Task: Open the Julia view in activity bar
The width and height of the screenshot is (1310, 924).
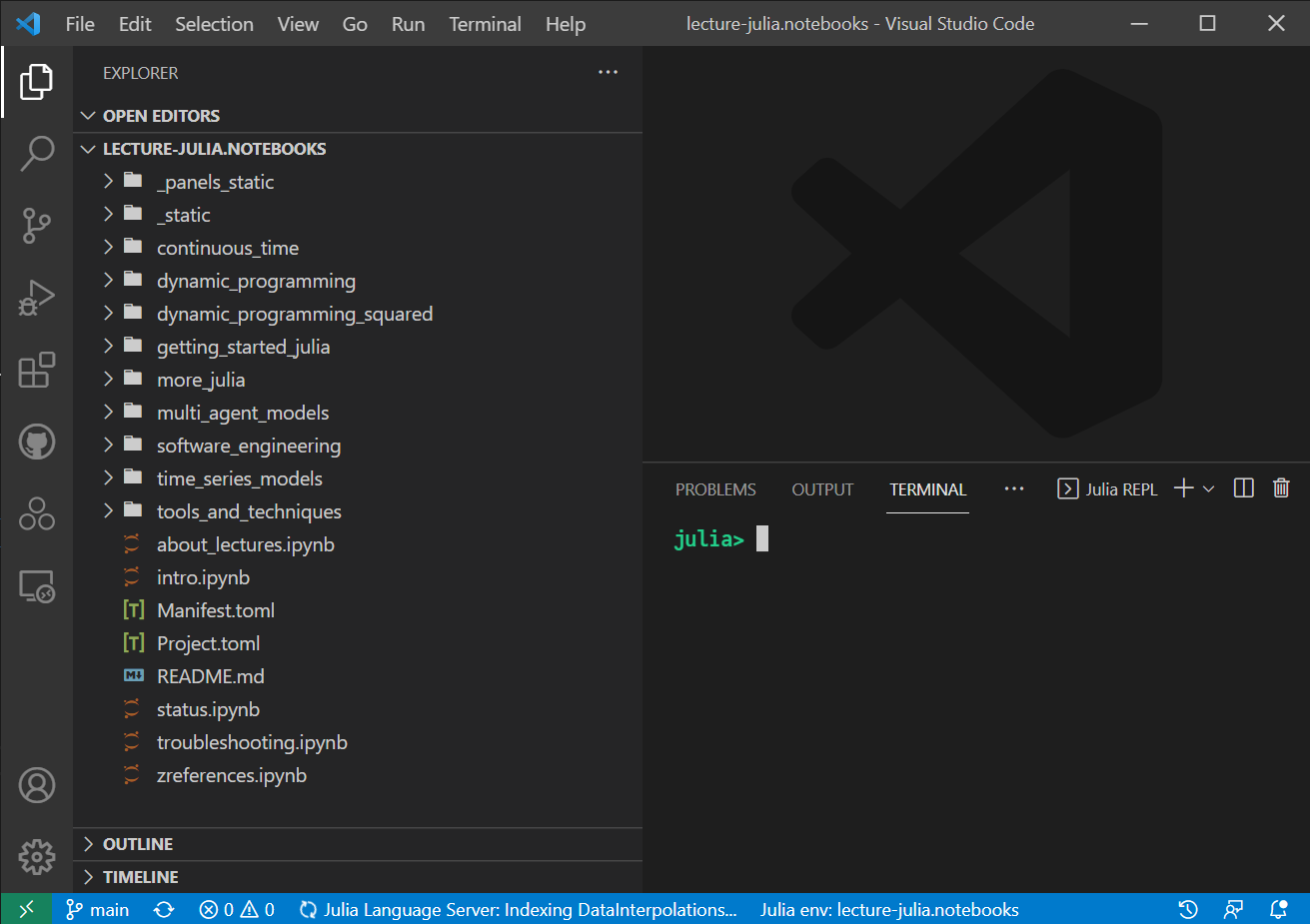Action: point(37,513)
